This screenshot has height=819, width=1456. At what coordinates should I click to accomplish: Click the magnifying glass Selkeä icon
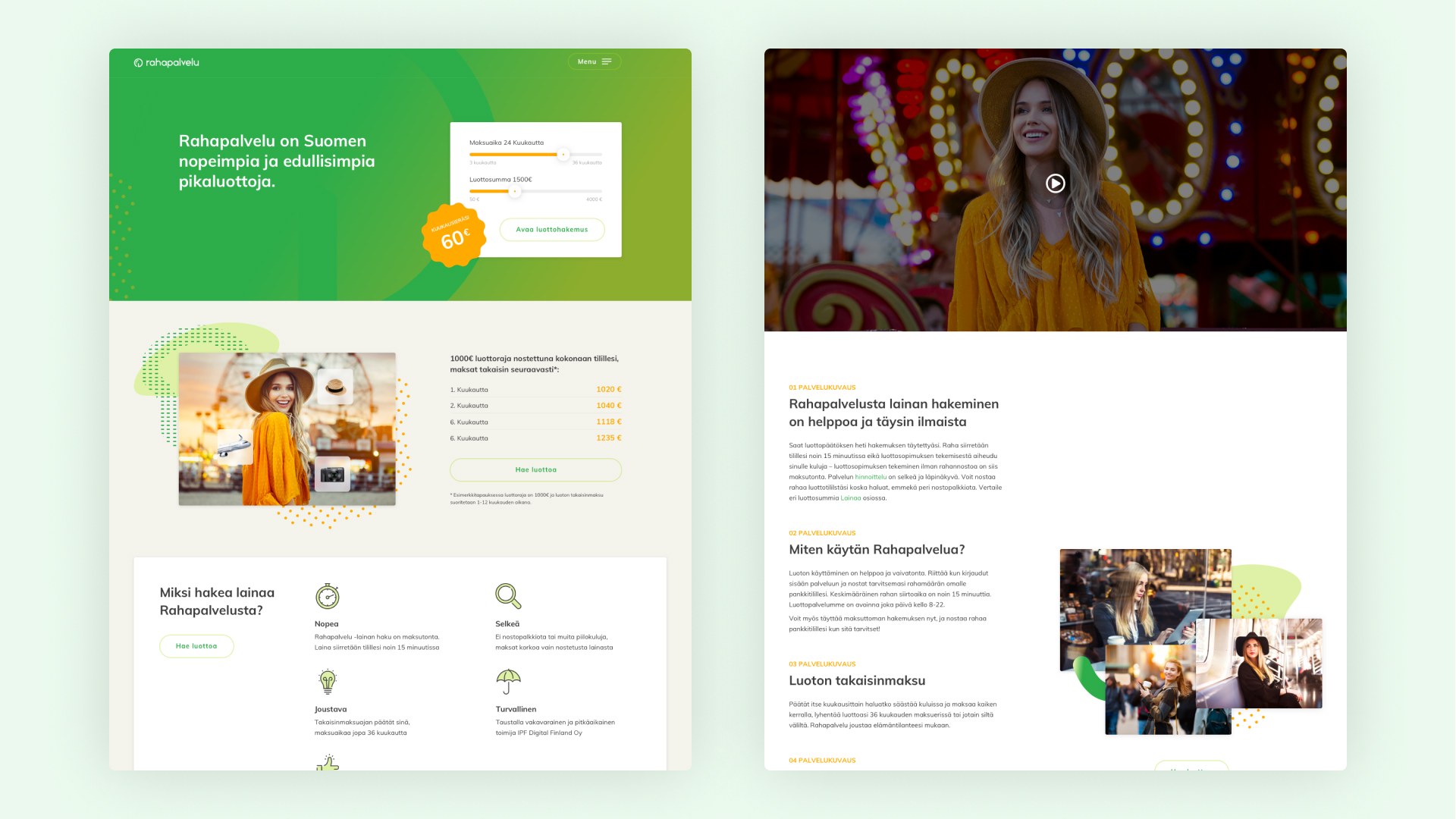tap(507, 596)
